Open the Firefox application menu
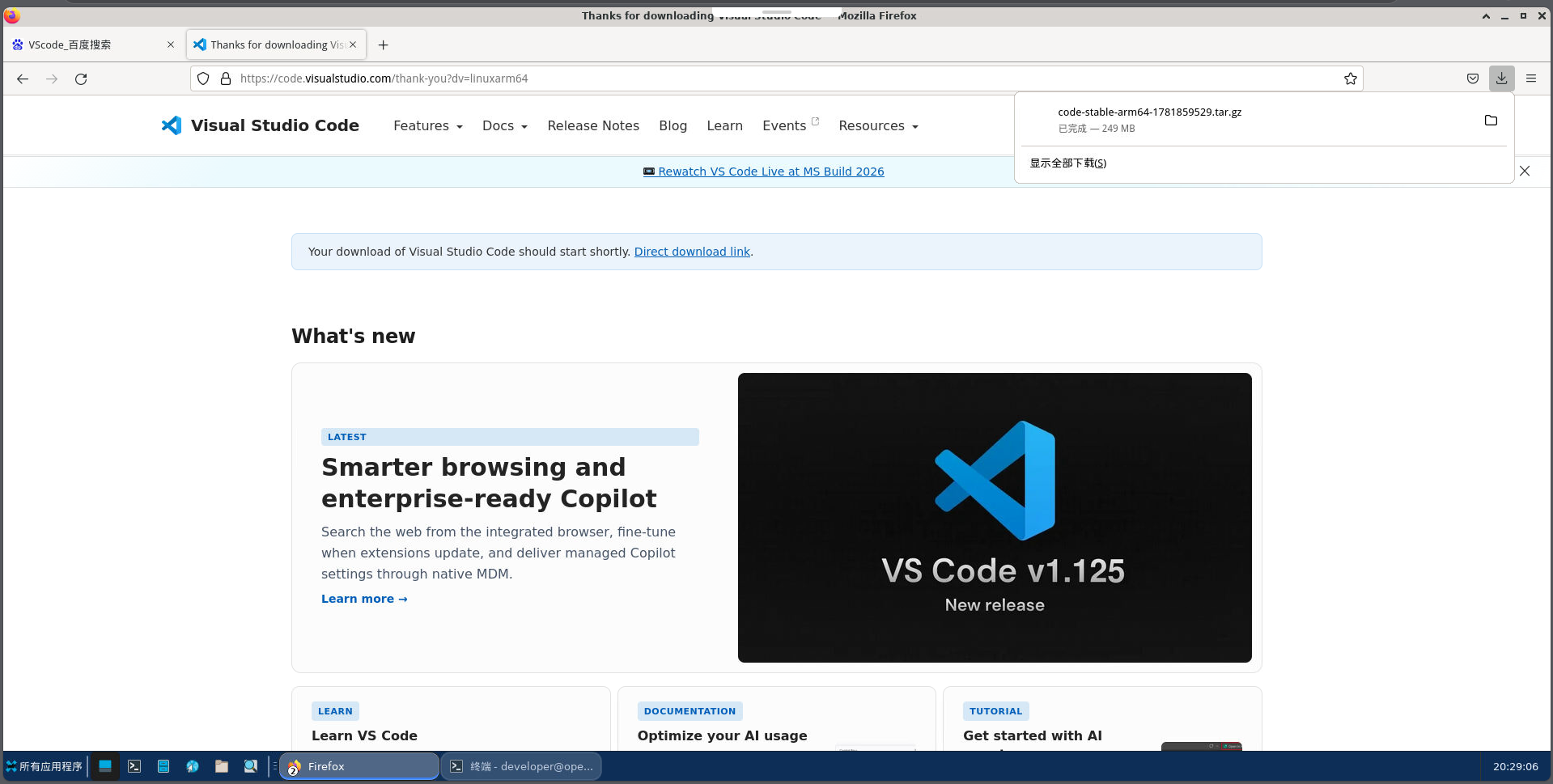Image resolution: width=1553 pixels, height=784 pixels. 1531,78
